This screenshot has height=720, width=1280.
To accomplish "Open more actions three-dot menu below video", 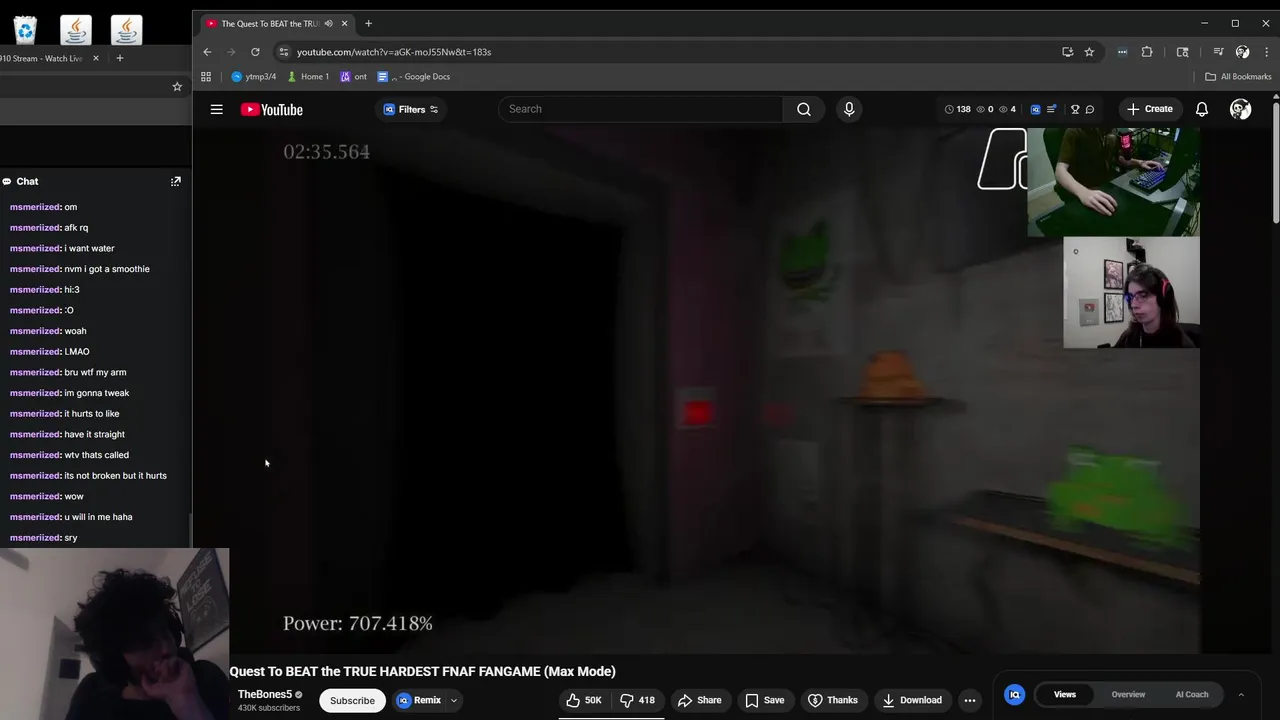I will pyautogui.click(x=969, y=700).
